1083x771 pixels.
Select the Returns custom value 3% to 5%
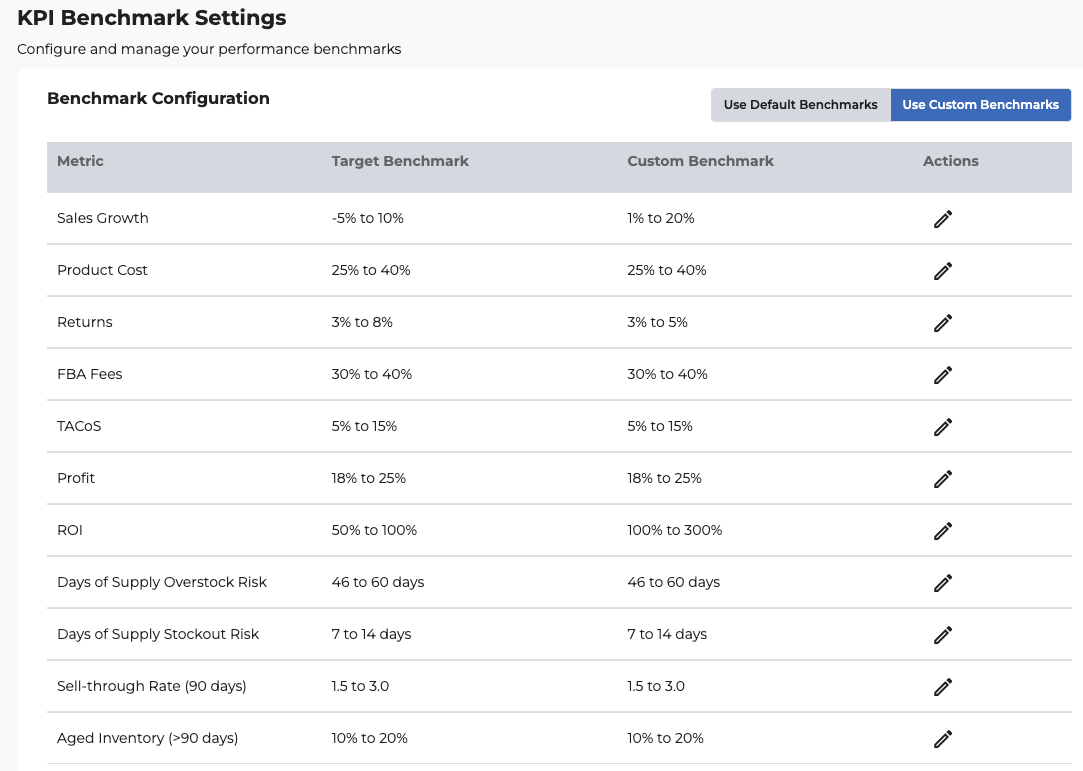point(657,322)
